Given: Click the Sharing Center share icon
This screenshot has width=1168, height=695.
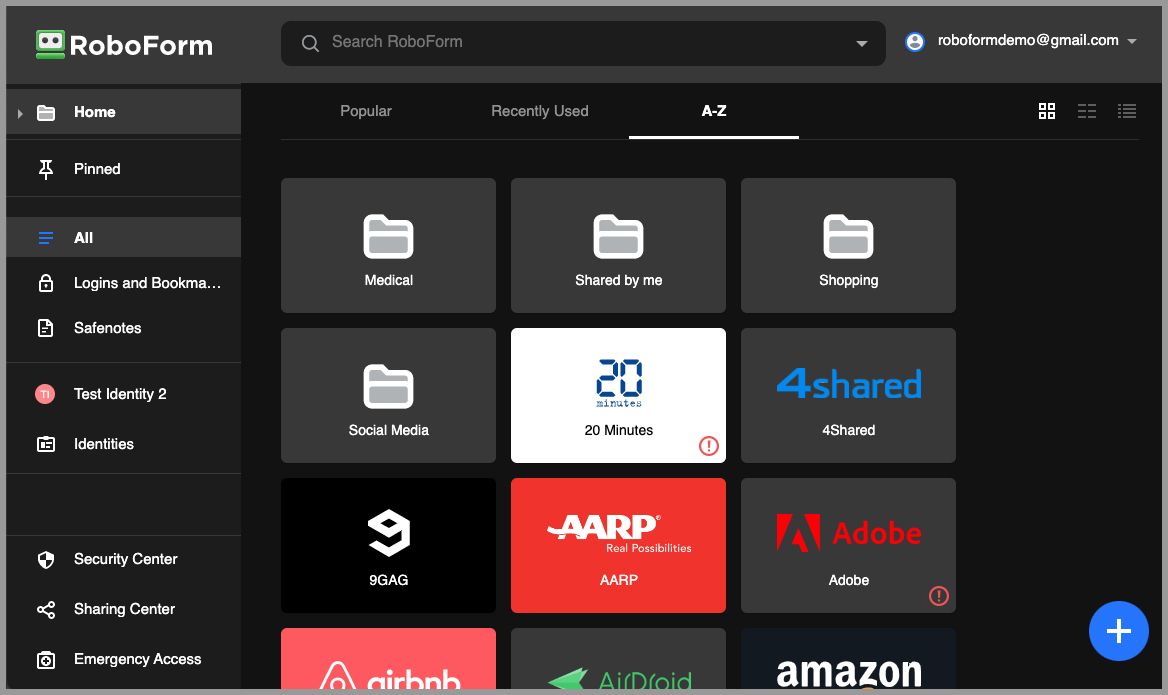Looking at the screenshot, I should (x=45, y=609).
